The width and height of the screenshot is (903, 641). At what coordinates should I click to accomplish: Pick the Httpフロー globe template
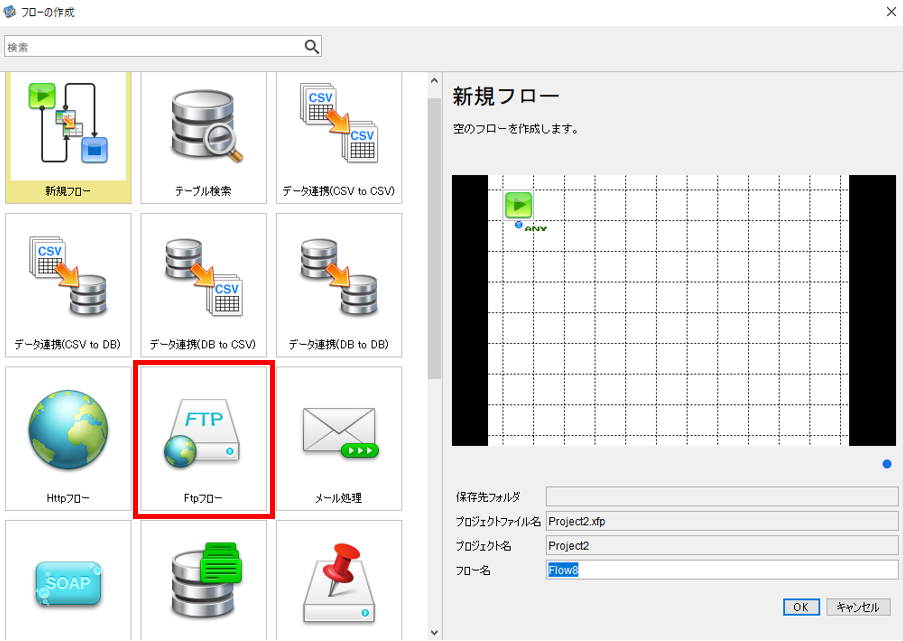68,438
